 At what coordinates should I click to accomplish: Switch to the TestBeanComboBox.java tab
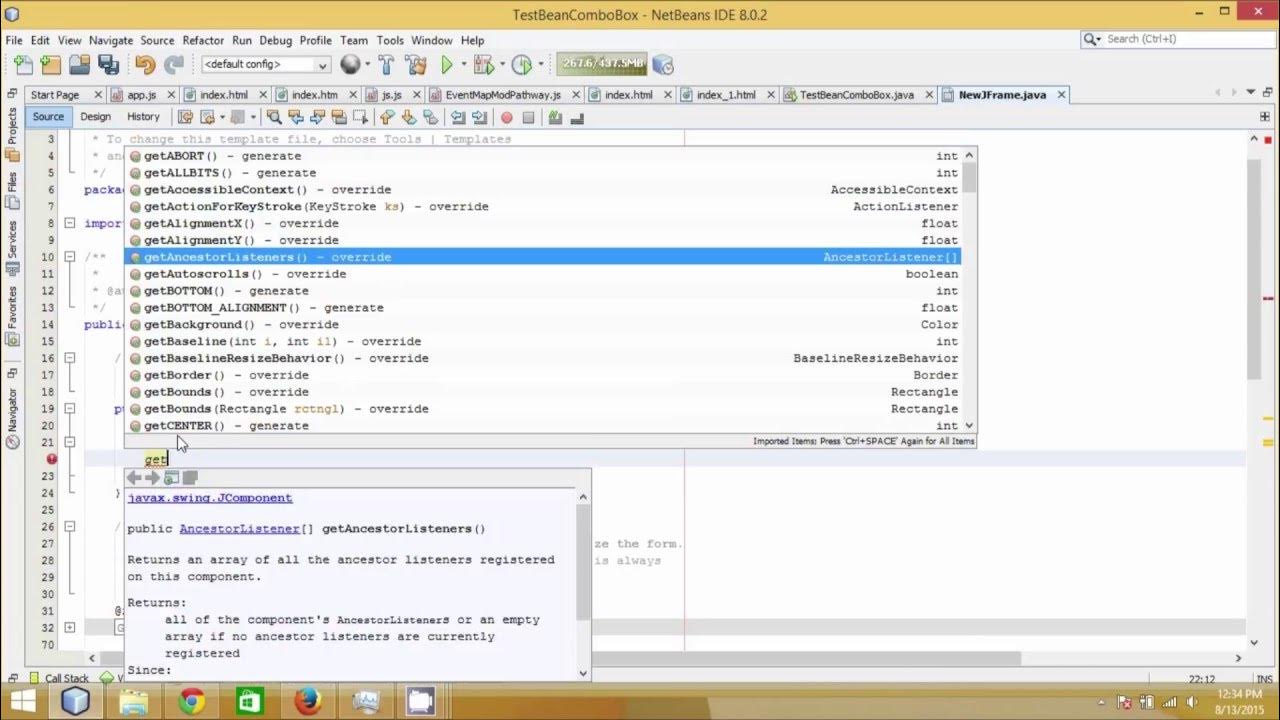coord(857,95)
